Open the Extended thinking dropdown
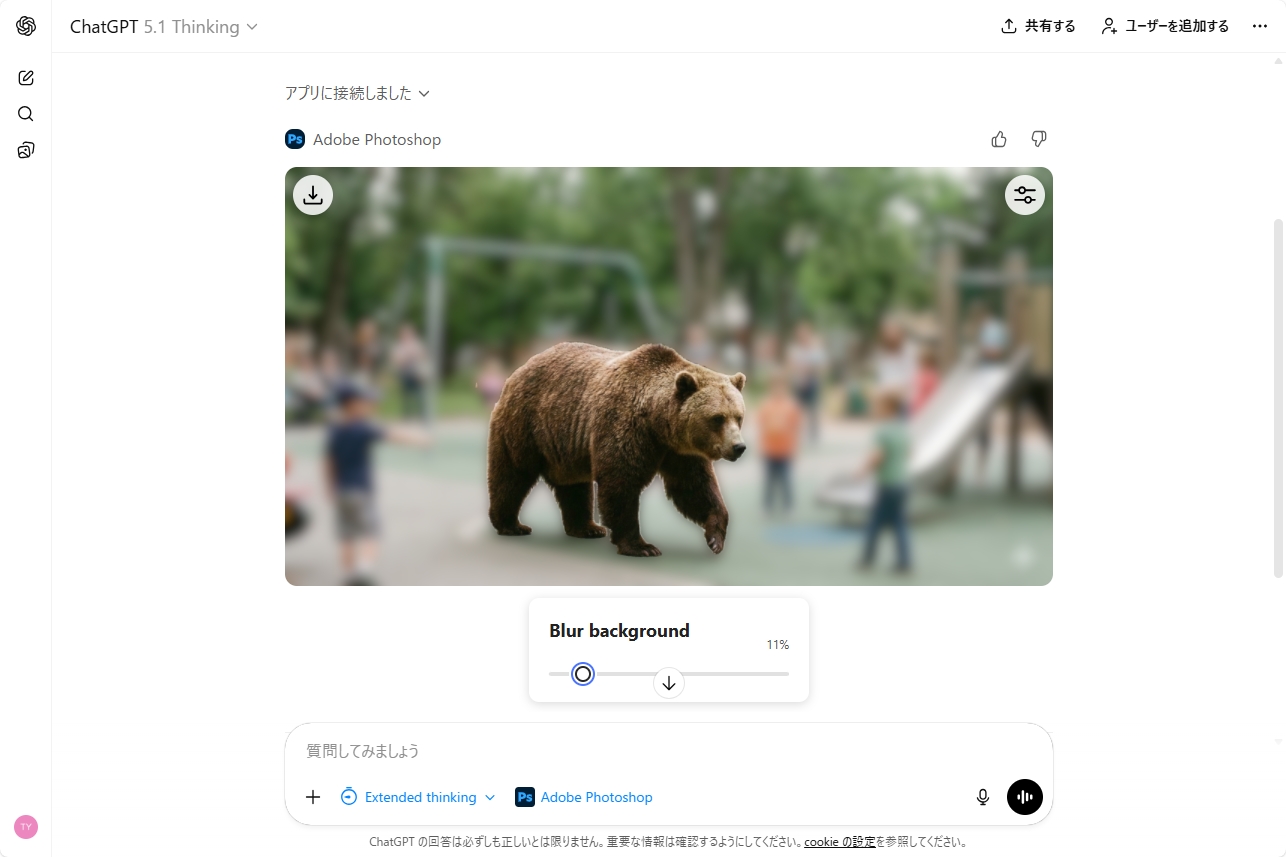The height and width of the screenshot is (857, 1286). pyautogui.click(x=418, y=797)
